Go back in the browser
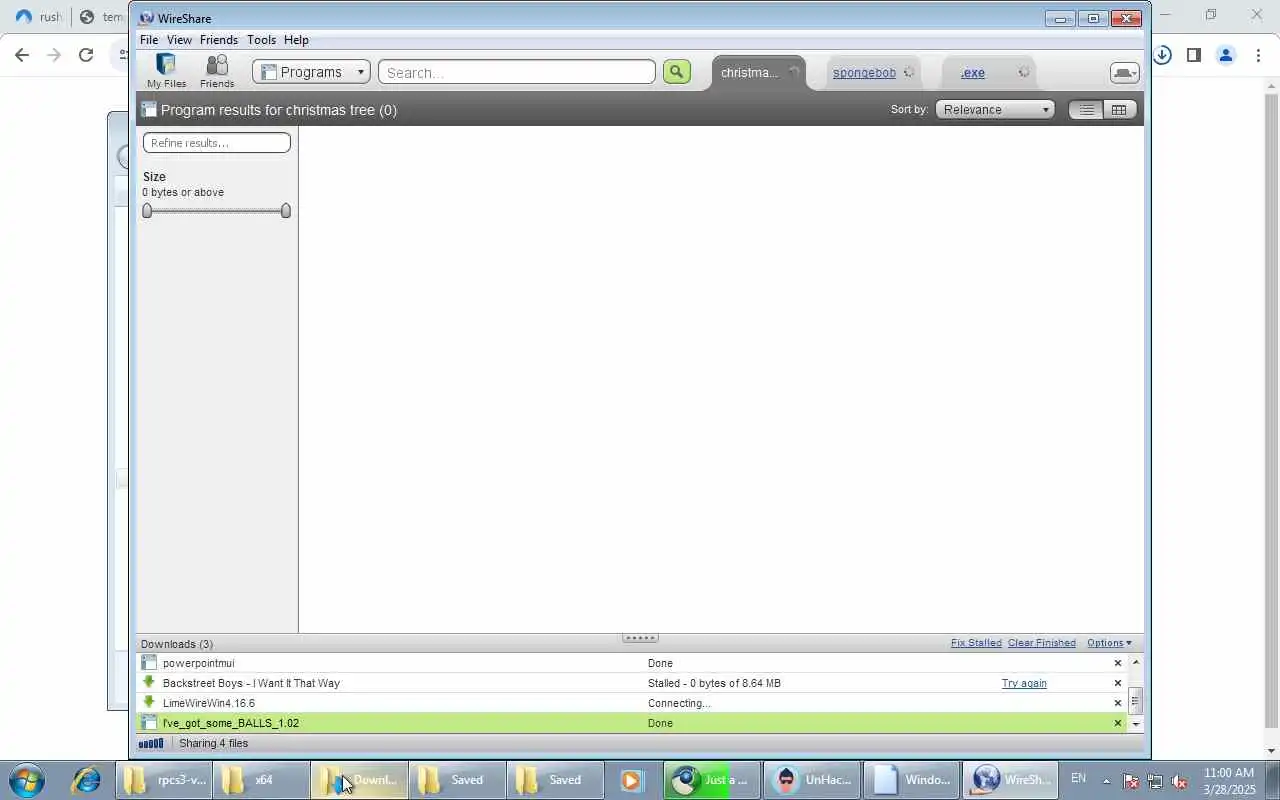Screen dimensions: 1280x800 pyautogui.click(x=22, y=55)
